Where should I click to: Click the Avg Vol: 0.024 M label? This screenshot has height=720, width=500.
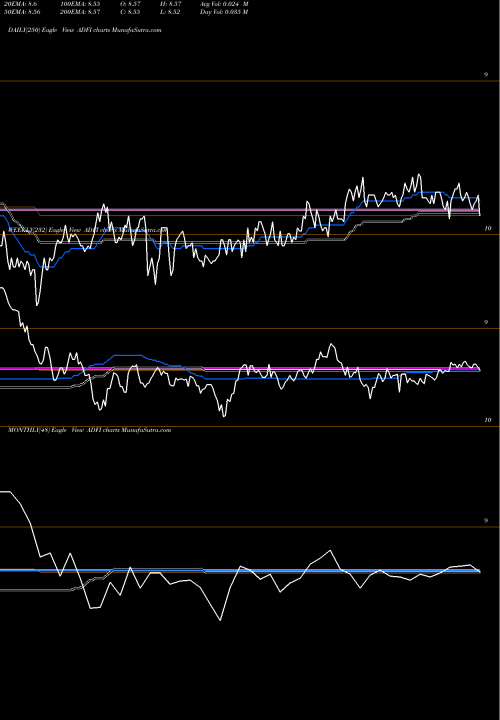224,4
